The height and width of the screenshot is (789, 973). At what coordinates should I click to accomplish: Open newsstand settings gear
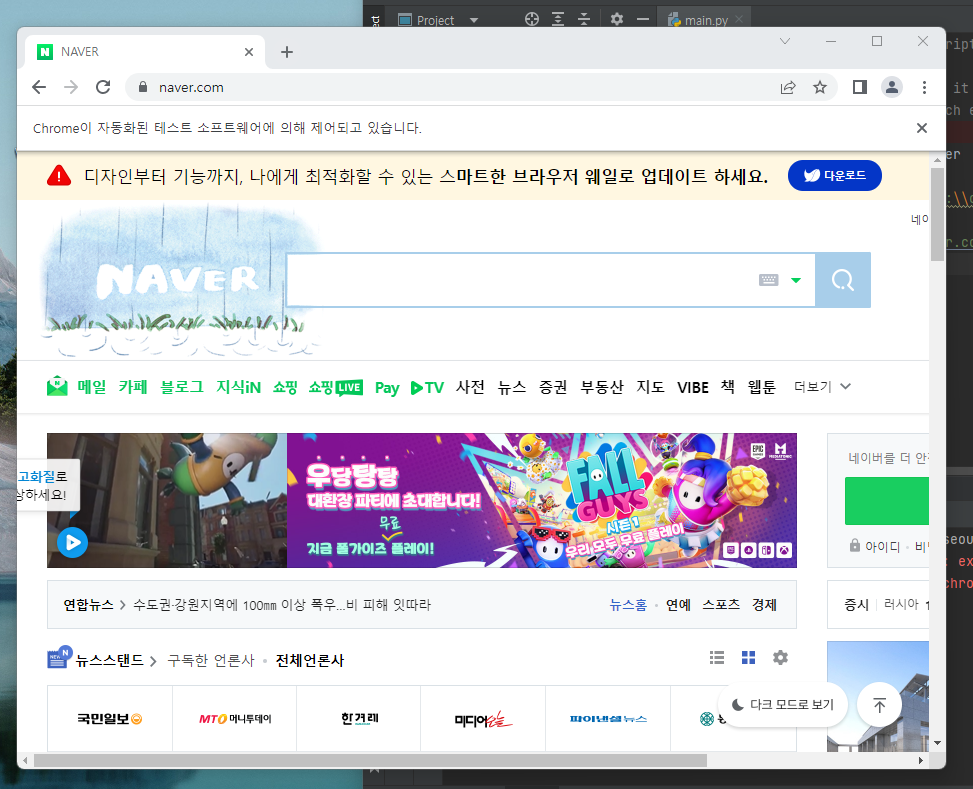point(780,657)
